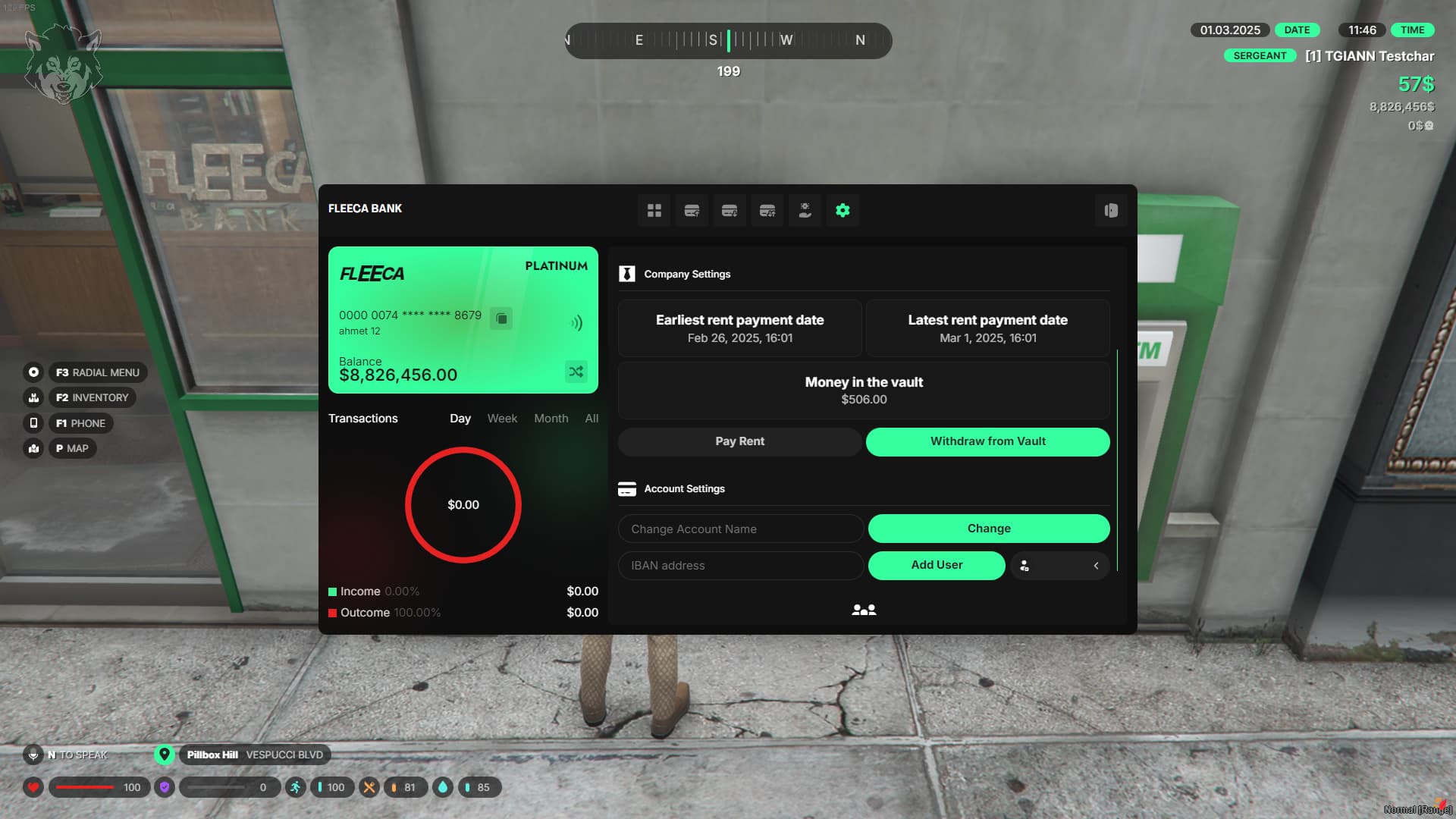Open the dashboard grid view
1456x819 pixels.
[654, 211]
